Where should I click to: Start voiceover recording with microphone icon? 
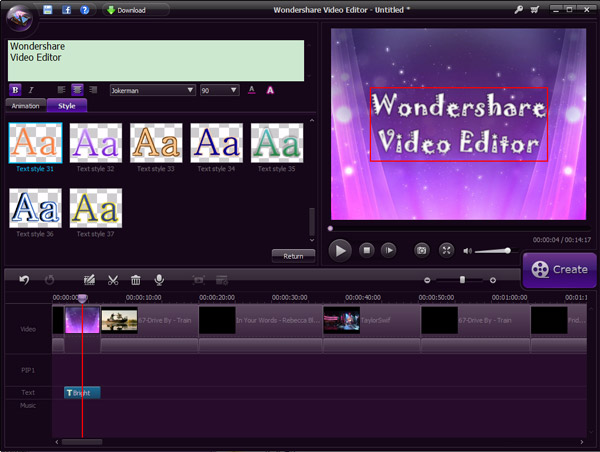[159, 280]
